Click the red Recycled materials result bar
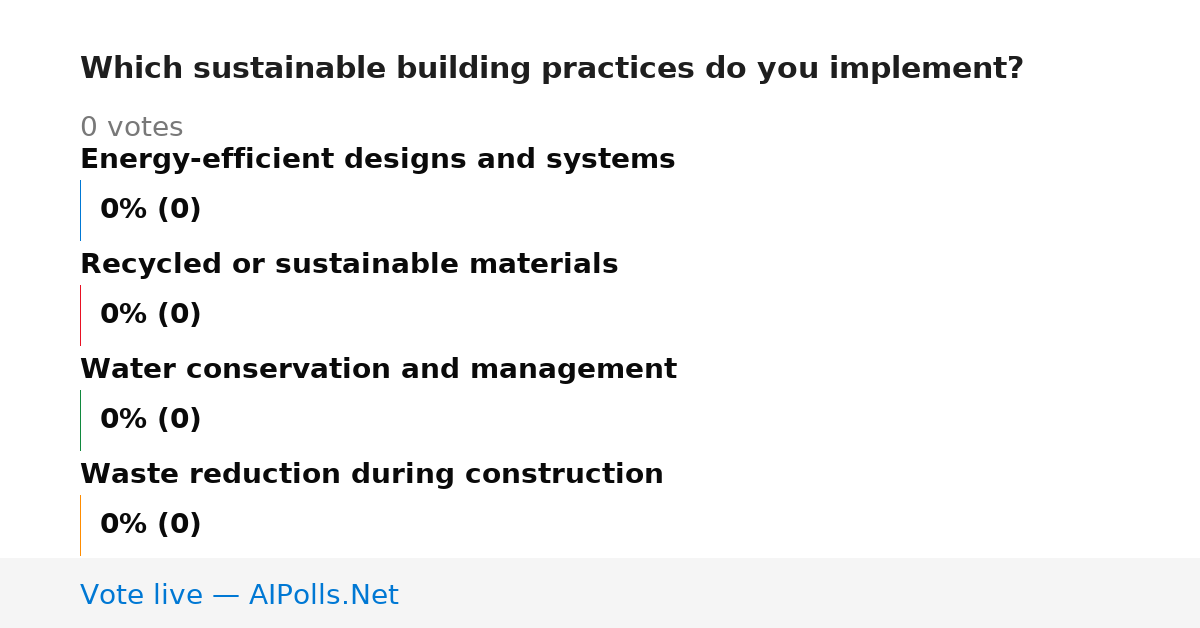This screenshot has height=628, width=1200. click(80, 315)
